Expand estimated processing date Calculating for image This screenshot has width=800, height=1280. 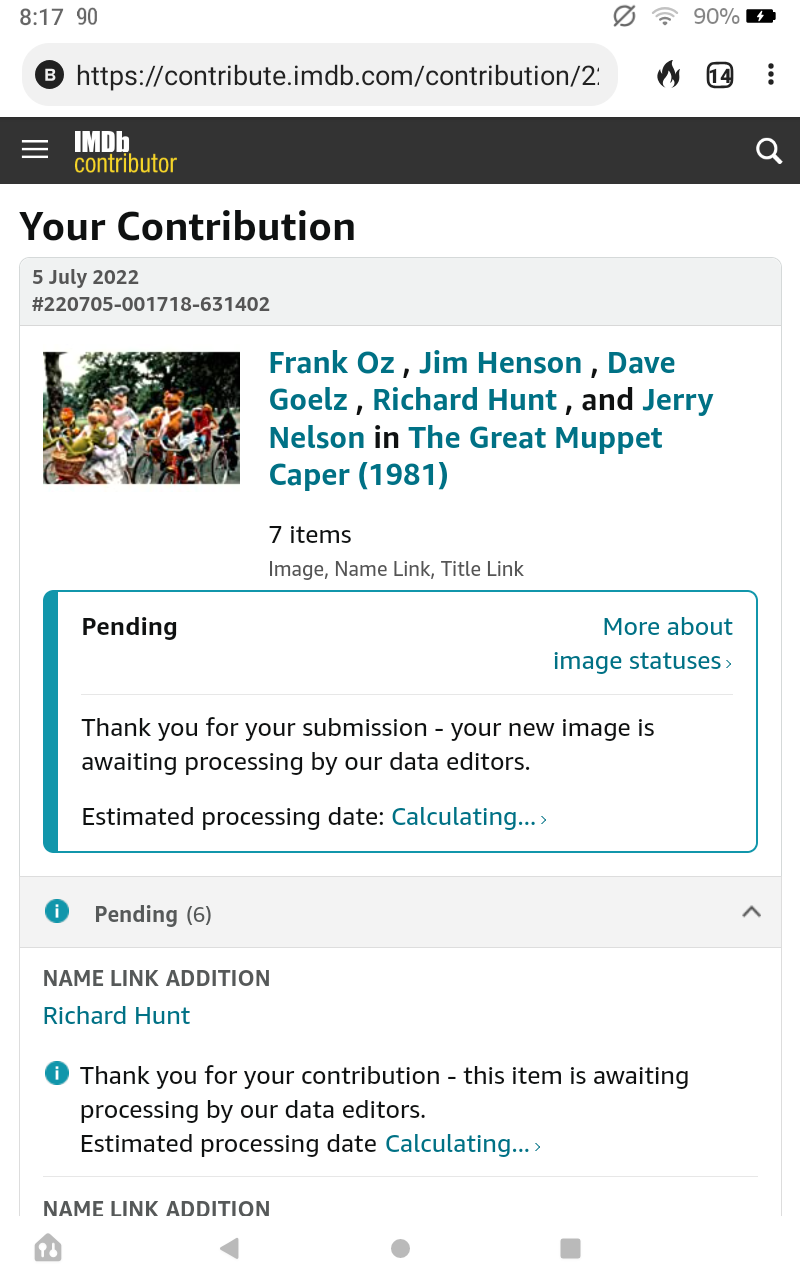pos(468,817)
